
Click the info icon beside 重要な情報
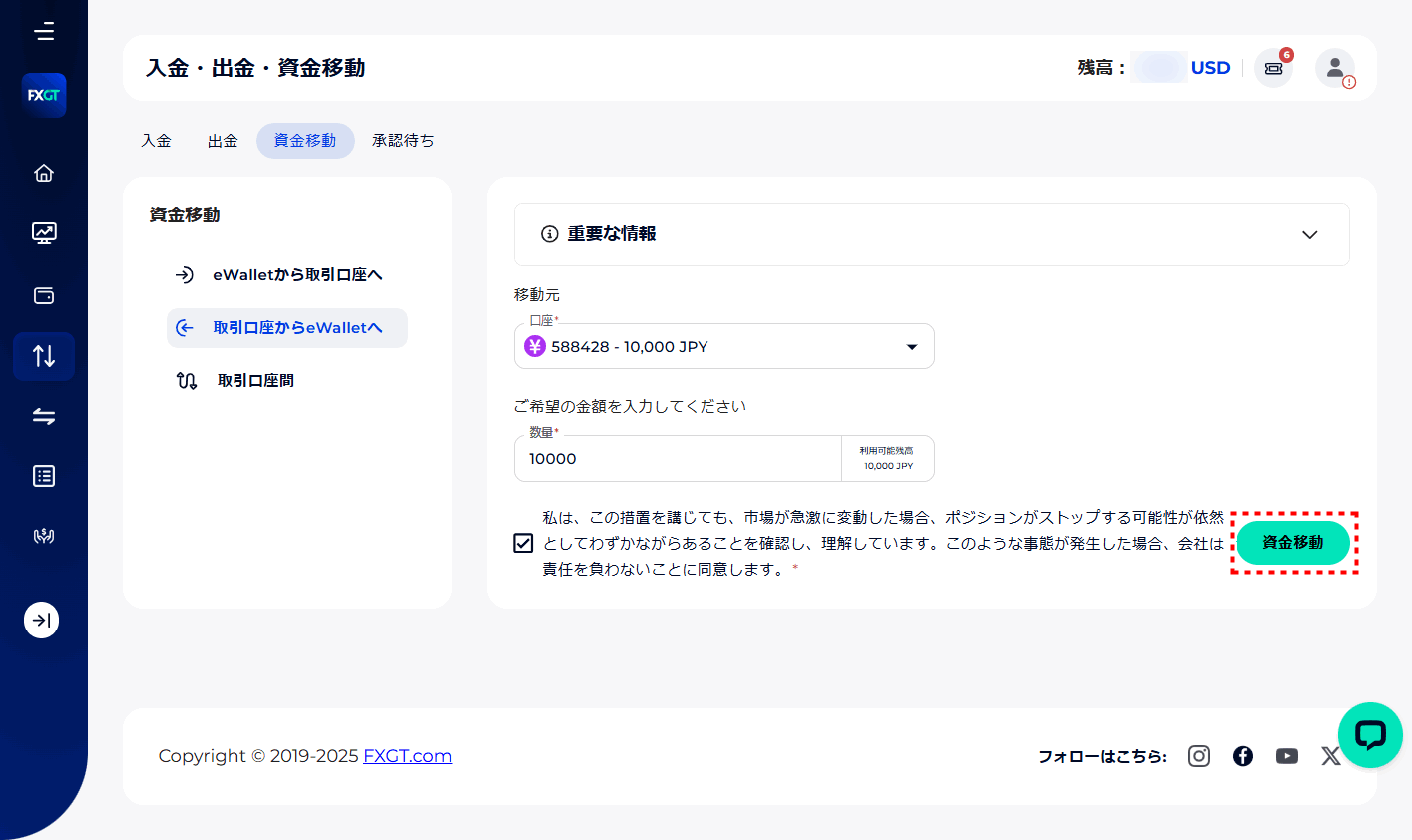point(549,234)
